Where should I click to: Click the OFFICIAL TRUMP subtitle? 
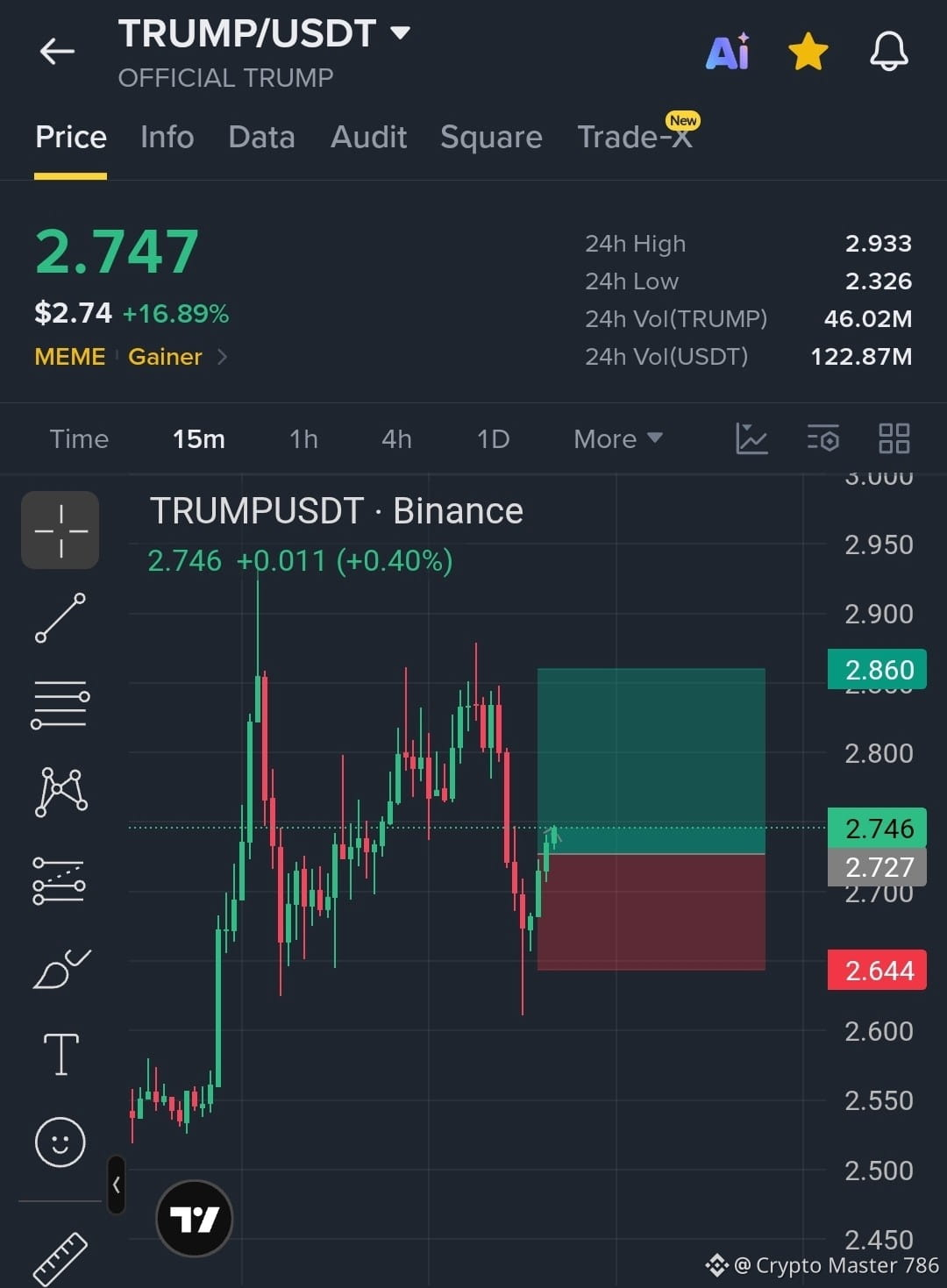tap(225, 78)
